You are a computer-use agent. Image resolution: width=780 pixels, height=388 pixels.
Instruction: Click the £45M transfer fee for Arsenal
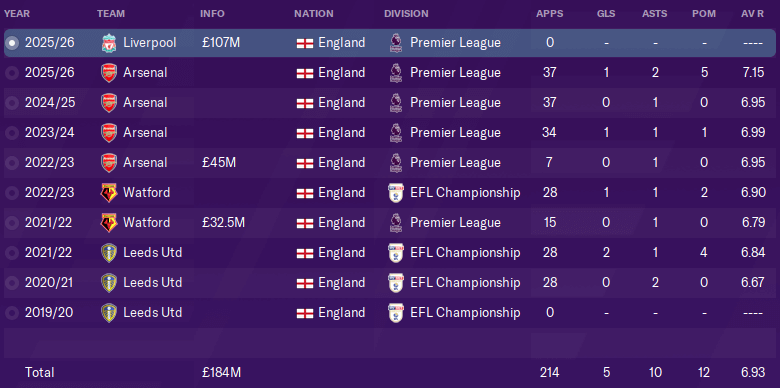(219, 163)
